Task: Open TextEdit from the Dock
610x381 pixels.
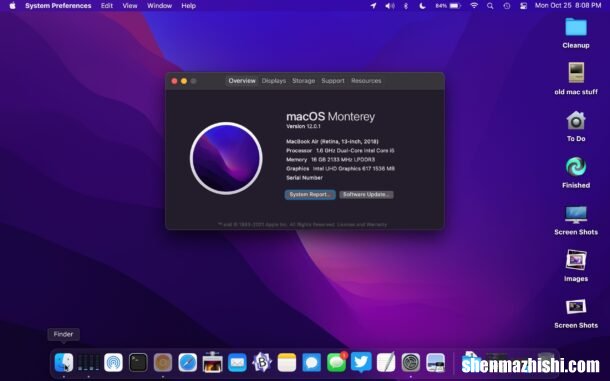Action: [386, 362]
